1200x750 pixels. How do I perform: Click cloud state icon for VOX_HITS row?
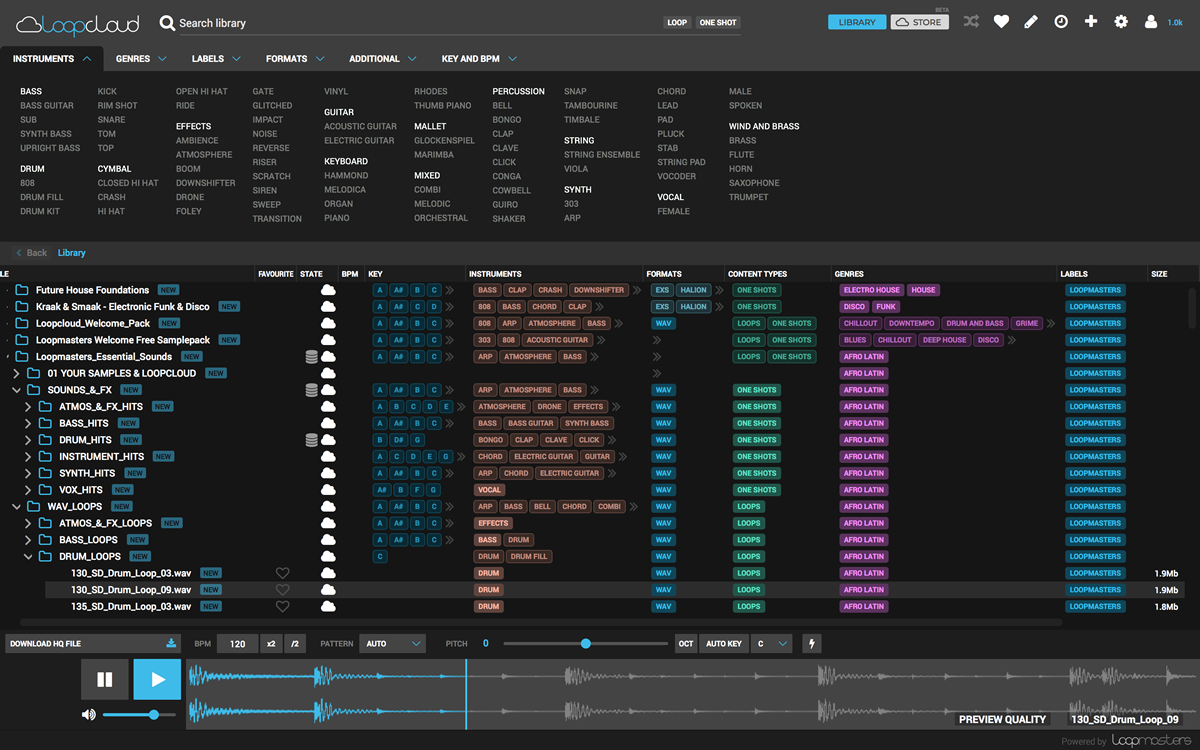[327, 490]
